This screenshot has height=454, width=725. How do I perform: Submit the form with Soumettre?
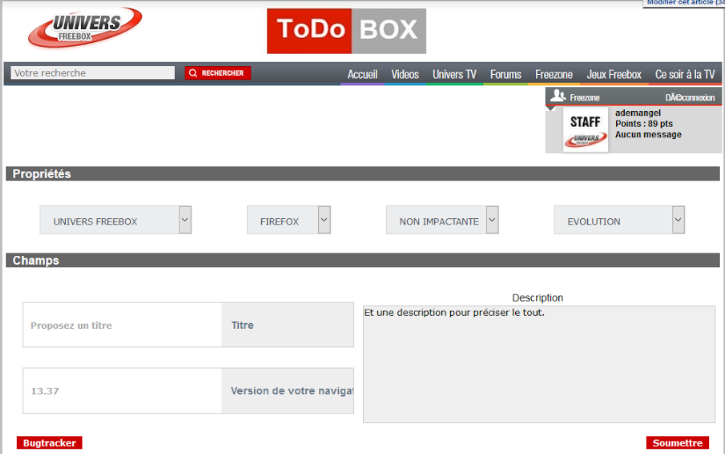(677, 443)
